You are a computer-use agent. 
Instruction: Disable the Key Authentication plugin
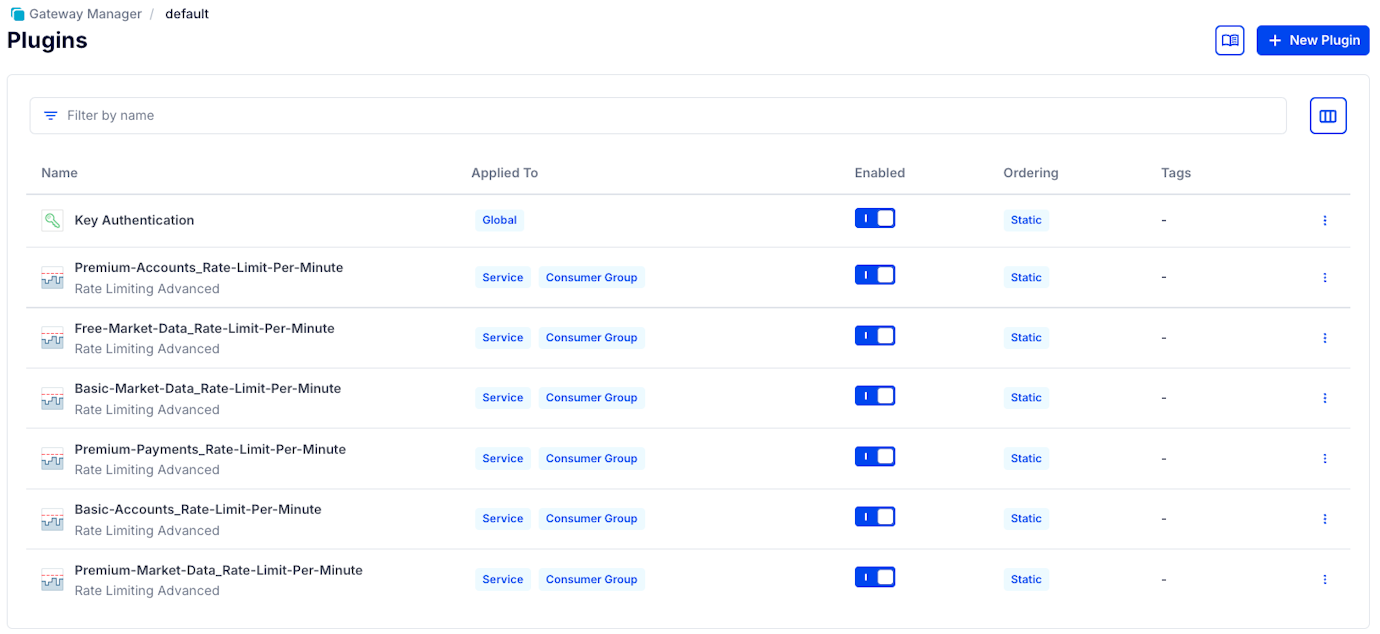click(x=875, y=217)
